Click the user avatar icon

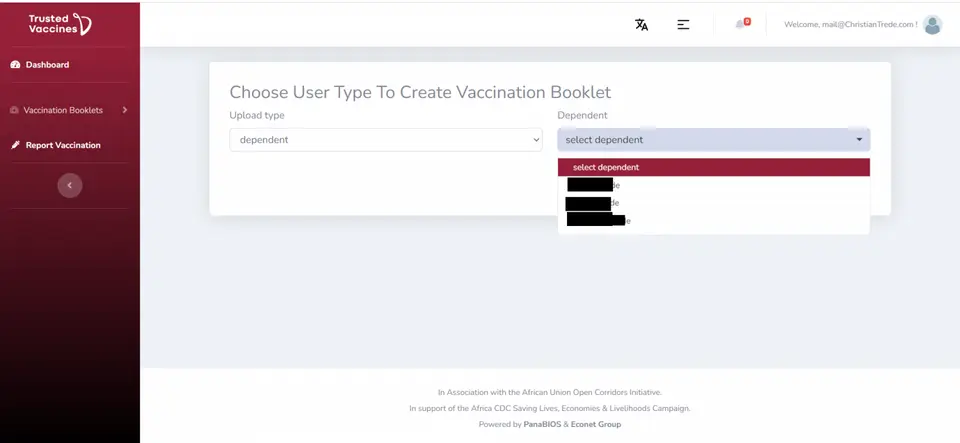(932, 24)
